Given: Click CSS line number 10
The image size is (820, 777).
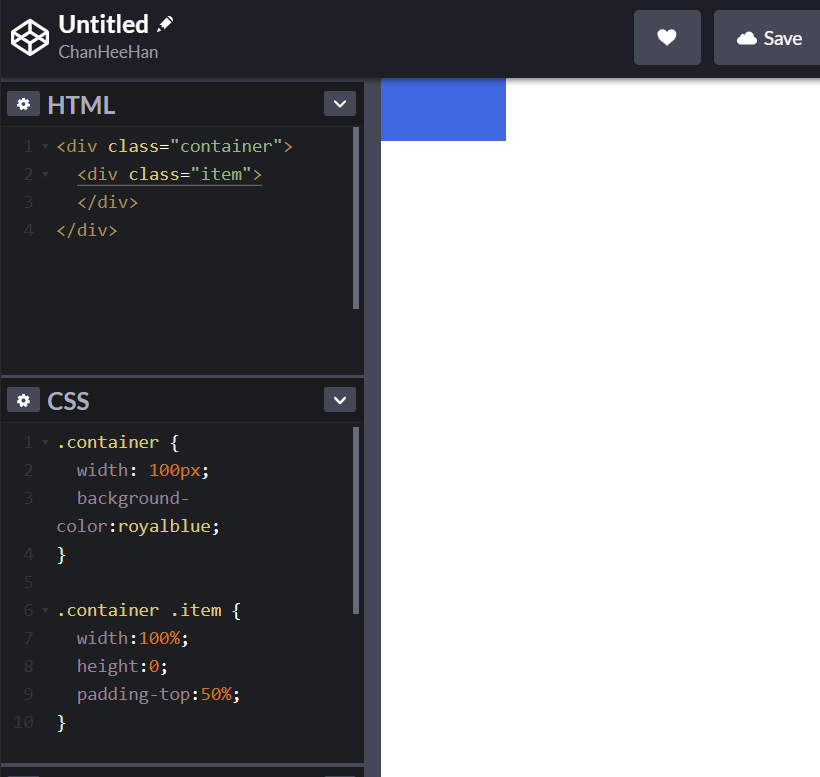Looking at the screenshot, I should [24, 722].
